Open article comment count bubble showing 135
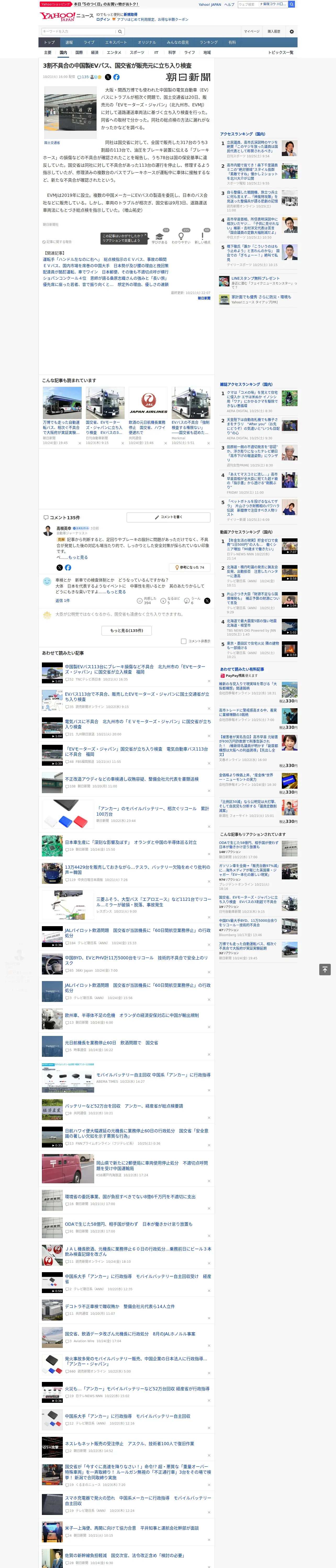 click(82, 77)
